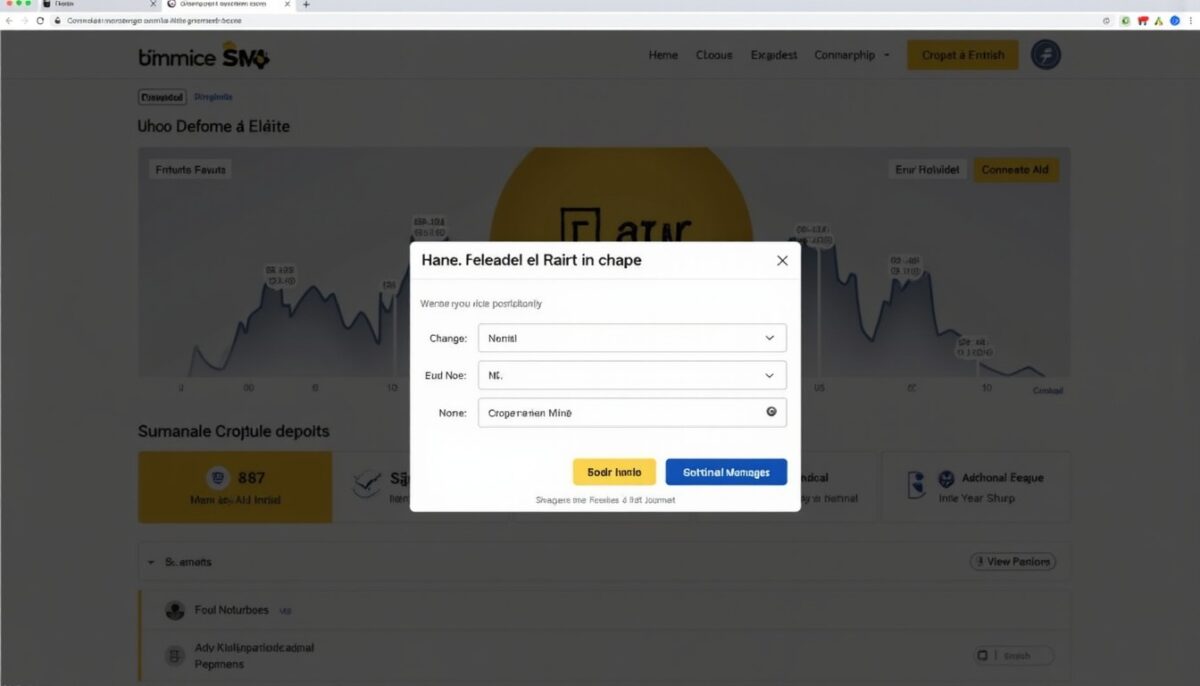Collapse the section with the arrow expander
1200x686 pixels.
coord(152,562)
